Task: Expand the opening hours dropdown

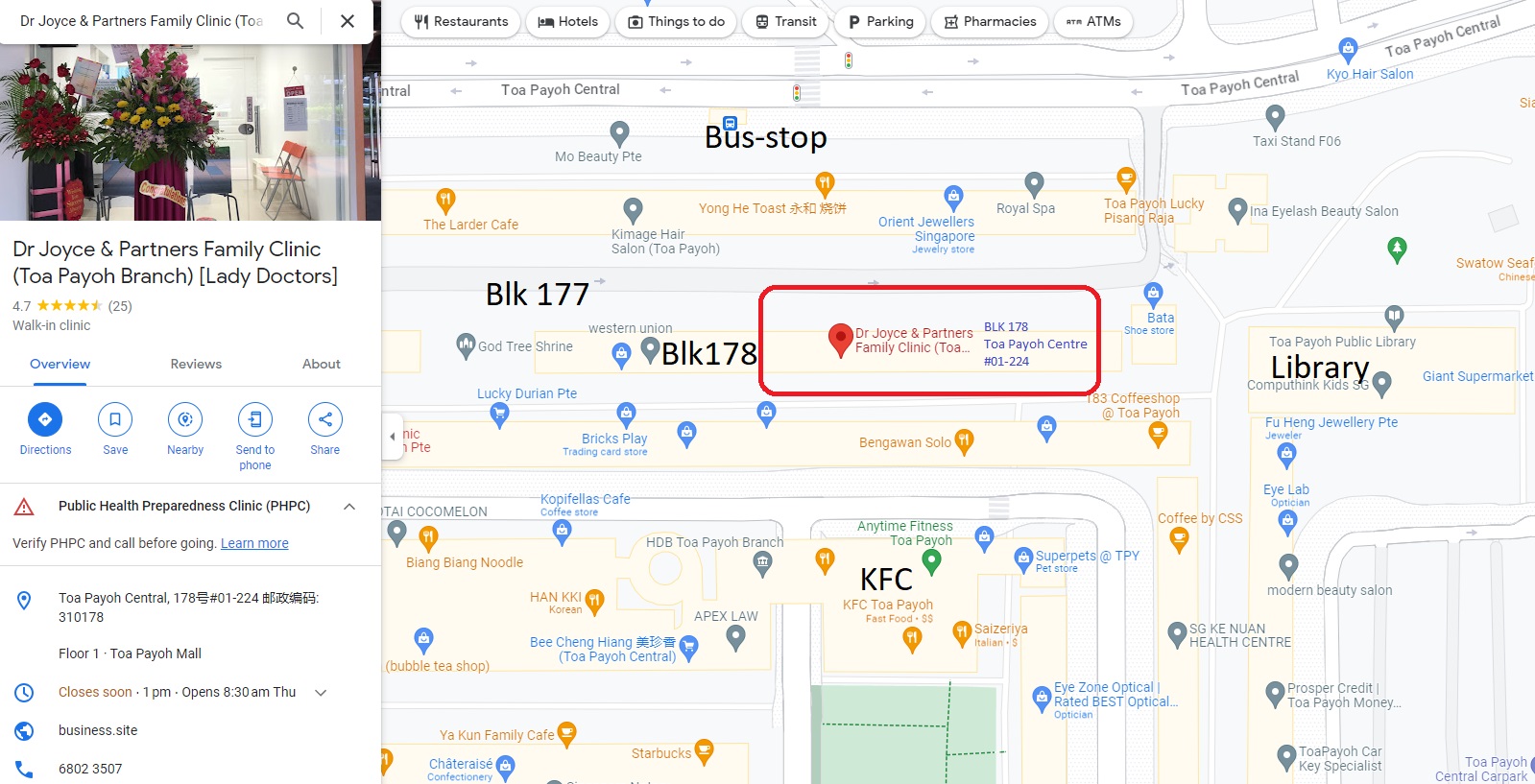Action: [321, 693]
